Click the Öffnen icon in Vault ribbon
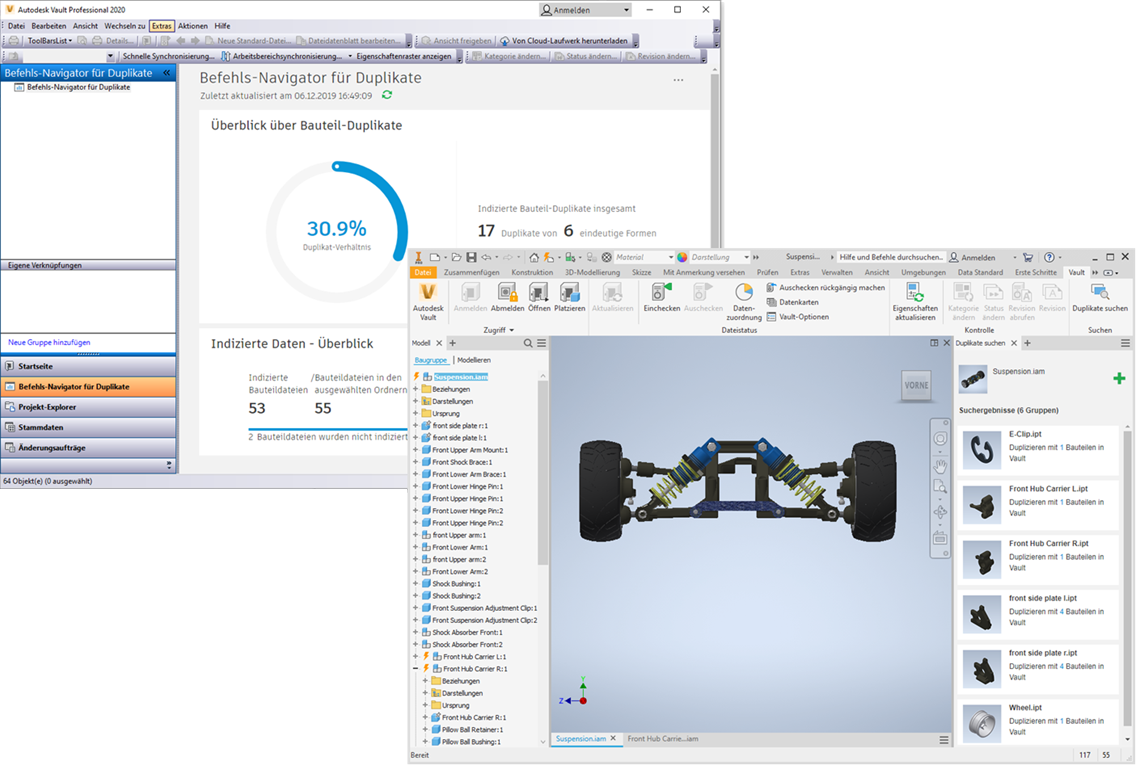 539,298
